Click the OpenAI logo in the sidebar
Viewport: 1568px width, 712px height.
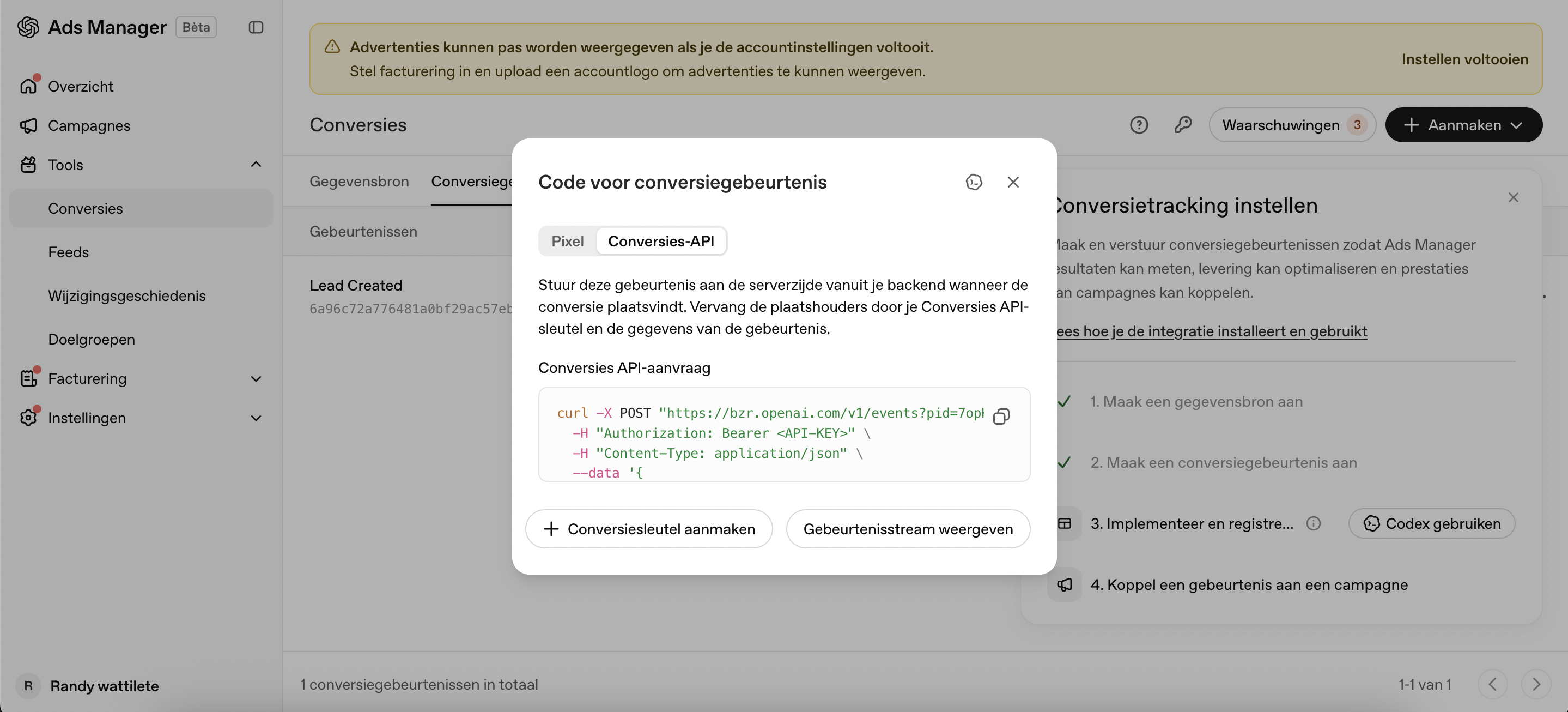[x=28, y=27]
